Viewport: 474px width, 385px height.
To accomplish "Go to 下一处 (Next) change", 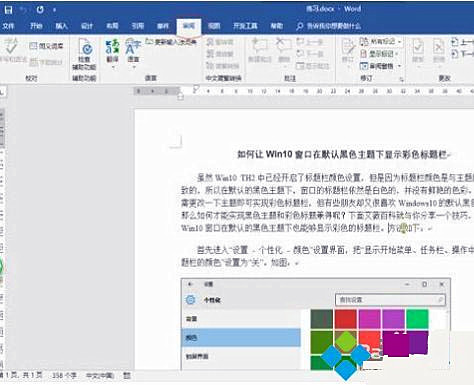I will pos(462,54).
